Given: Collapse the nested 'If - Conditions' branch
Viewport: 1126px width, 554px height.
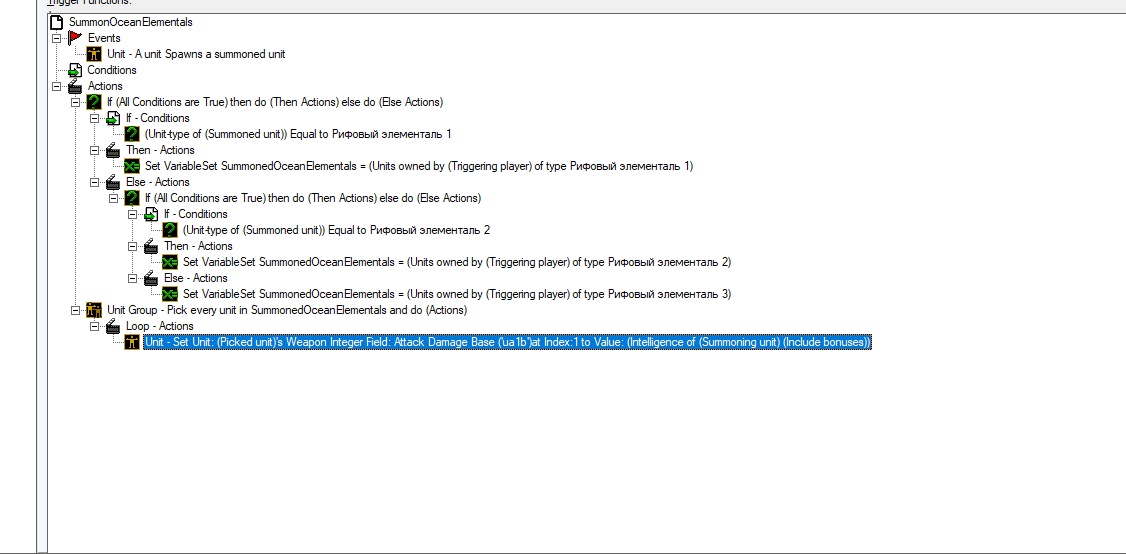Looking at the screenshot, I should coord(132,214).
